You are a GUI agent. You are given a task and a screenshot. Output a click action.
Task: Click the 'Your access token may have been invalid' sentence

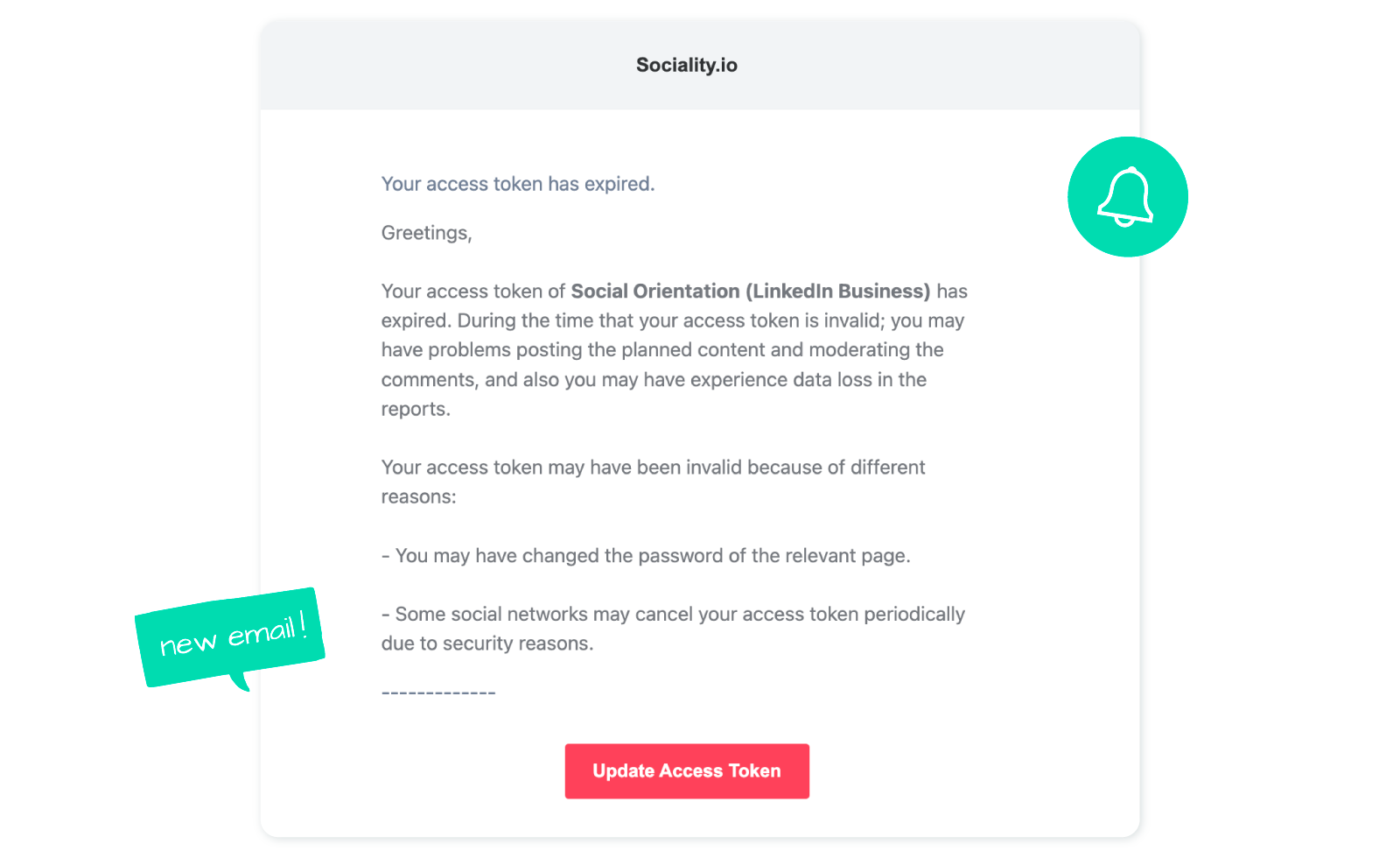[x=653, y=468]
